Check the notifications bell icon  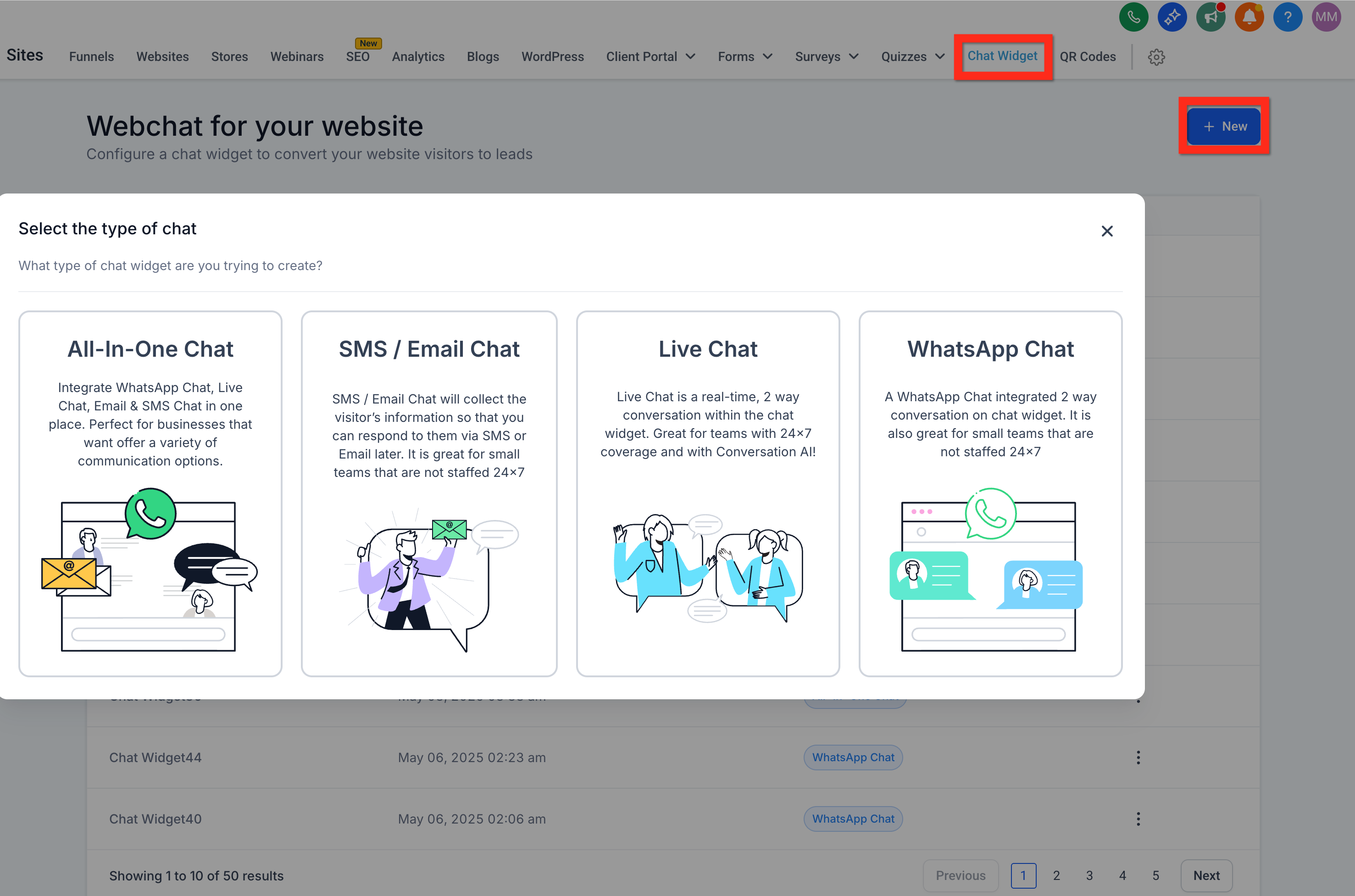coord(1249,17)
